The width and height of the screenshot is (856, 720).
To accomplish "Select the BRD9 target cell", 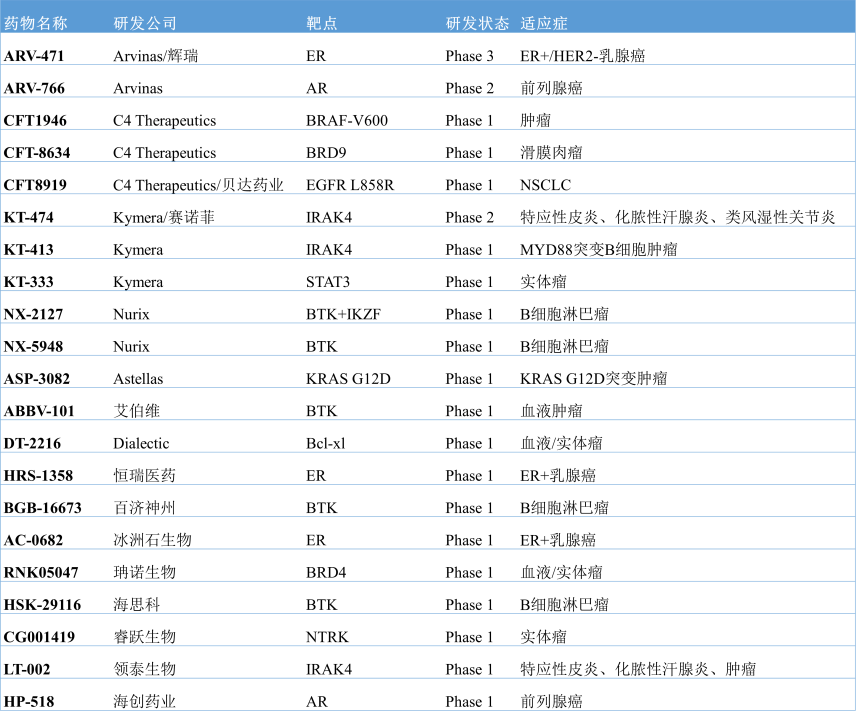I will click(326, 153).
